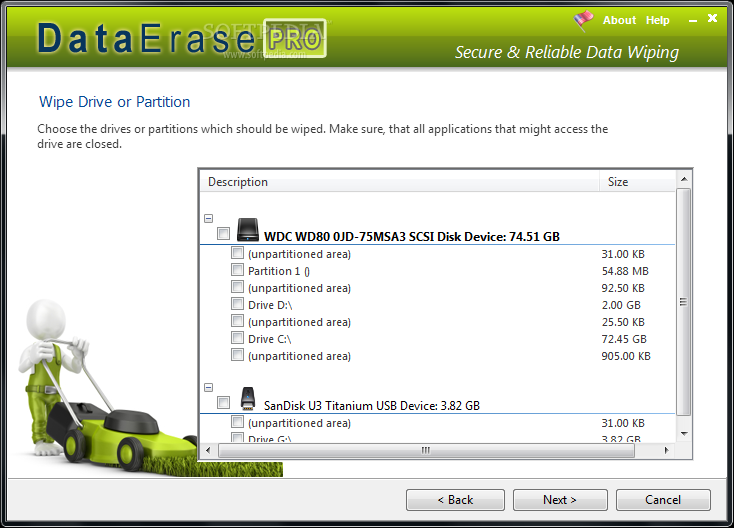Click the Drive D:\ row label

pos(270,305)
